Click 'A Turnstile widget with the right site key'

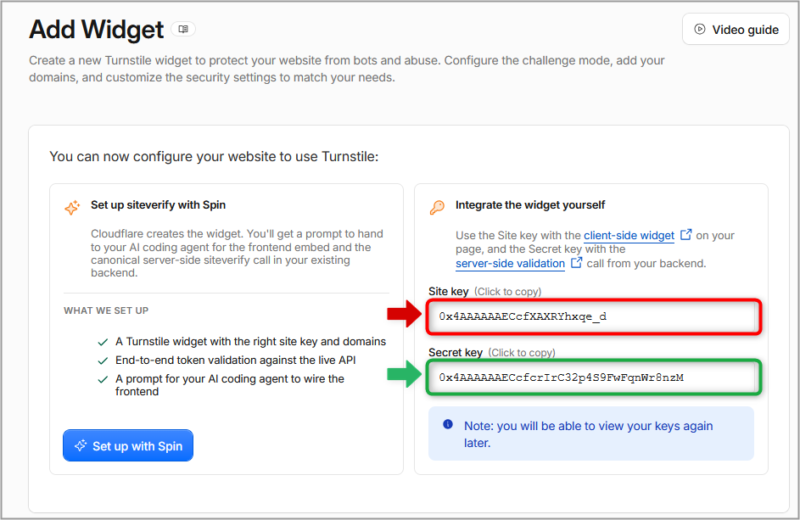pyautogui.click(x=251, y=341)
